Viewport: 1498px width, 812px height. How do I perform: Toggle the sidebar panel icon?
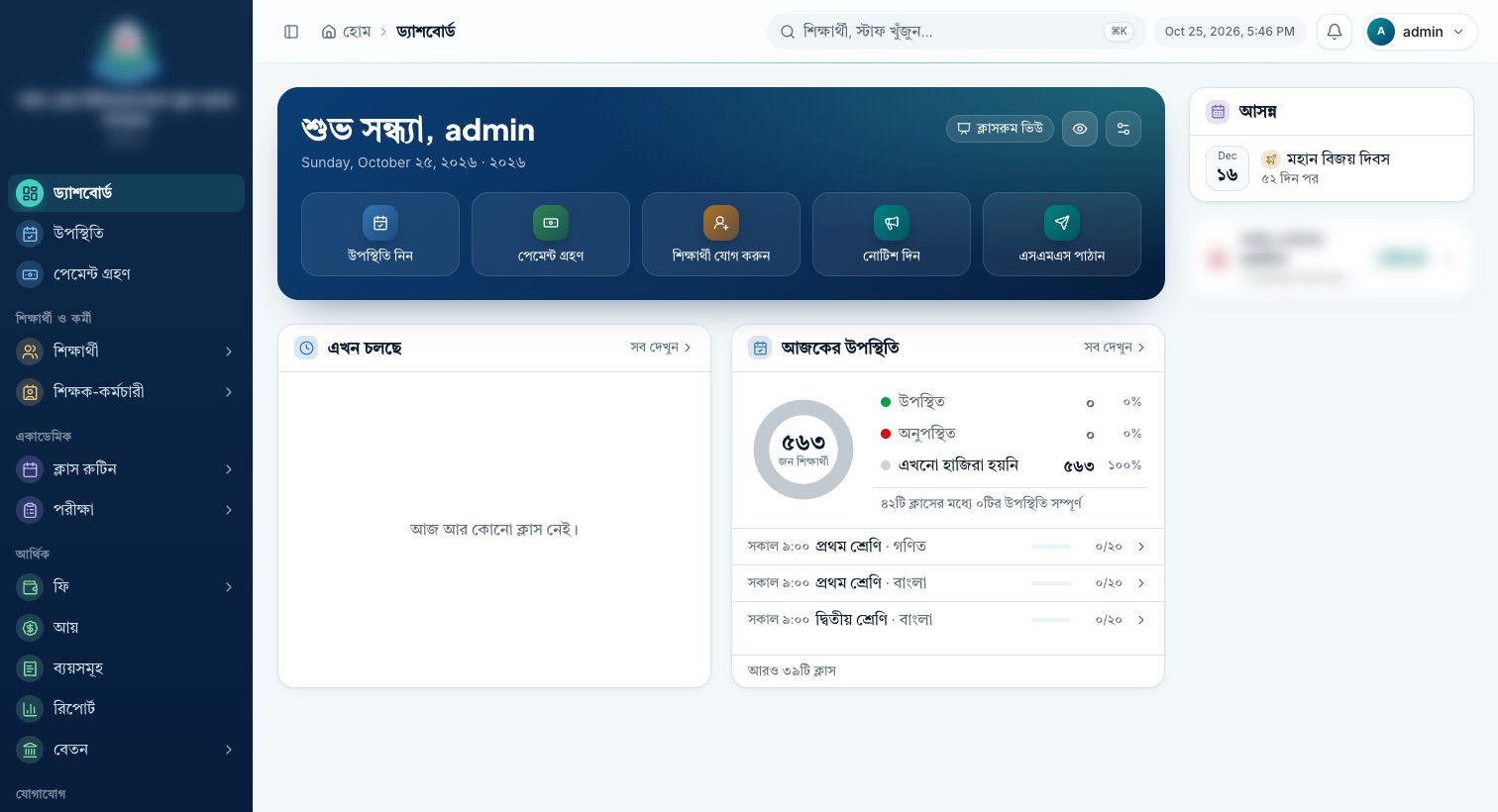pyautogui.click(x=291, y=32)
